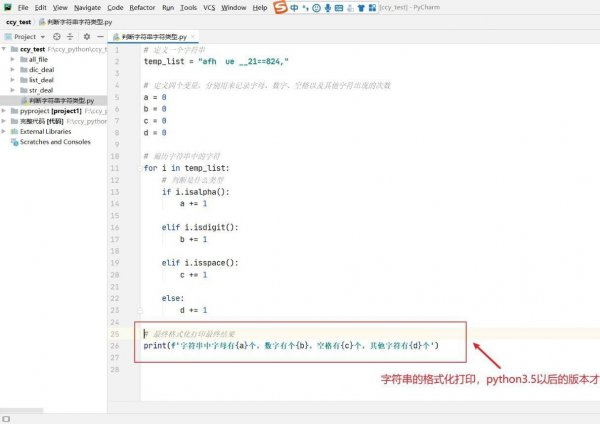Close the open .py editor tab

[x=193, y=37]
